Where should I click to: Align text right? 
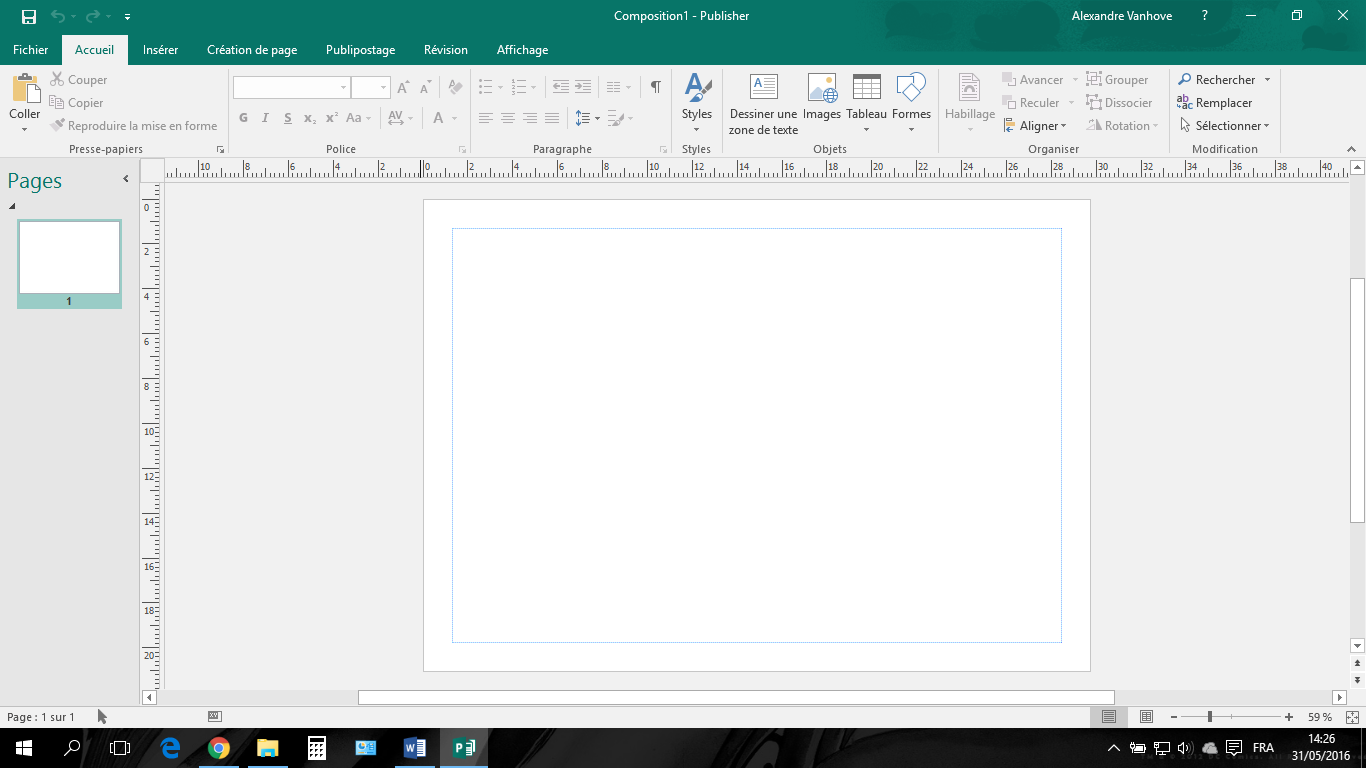(x=530, y=118)
